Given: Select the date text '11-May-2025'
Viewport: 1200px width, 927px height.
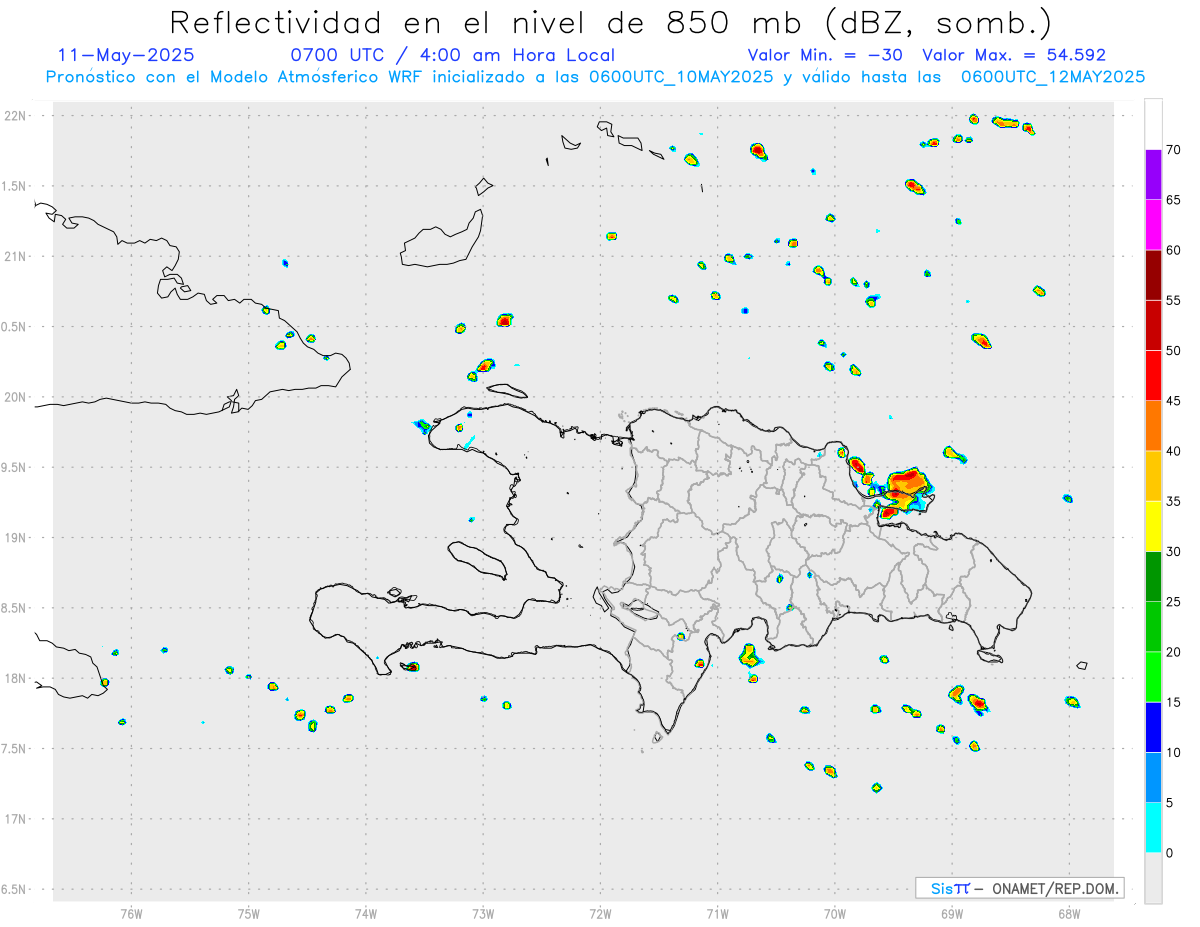Looking at the screenshot, I should 126,55.
